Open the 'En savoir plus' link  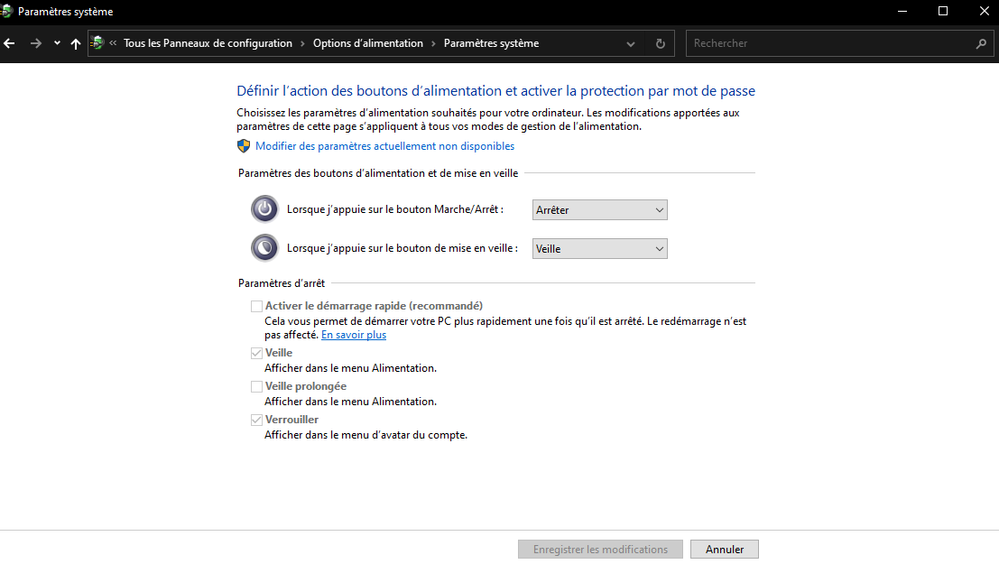354,335
